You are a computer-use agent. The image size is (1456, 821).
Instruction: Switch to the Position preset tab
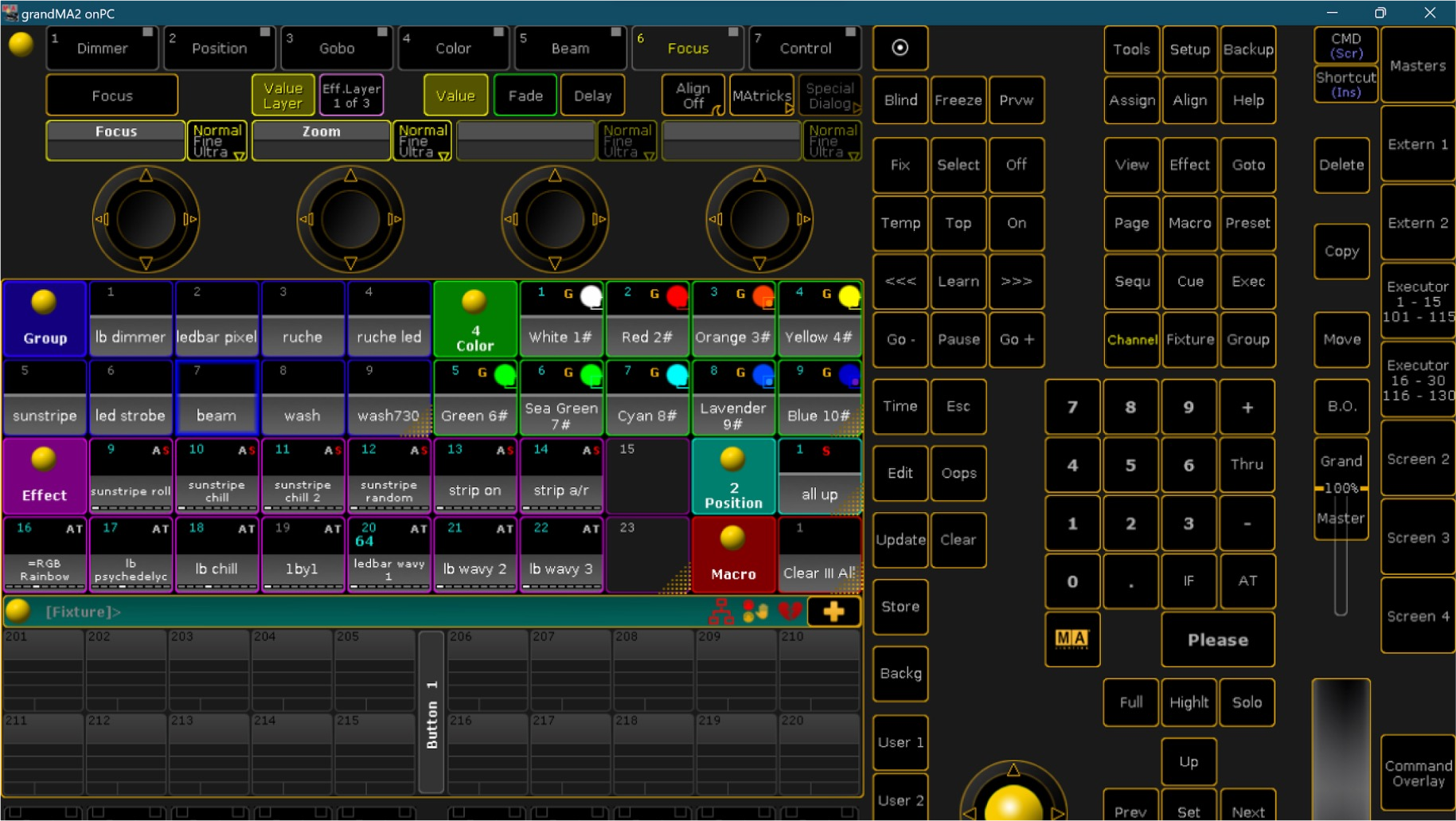click(220, 48)
